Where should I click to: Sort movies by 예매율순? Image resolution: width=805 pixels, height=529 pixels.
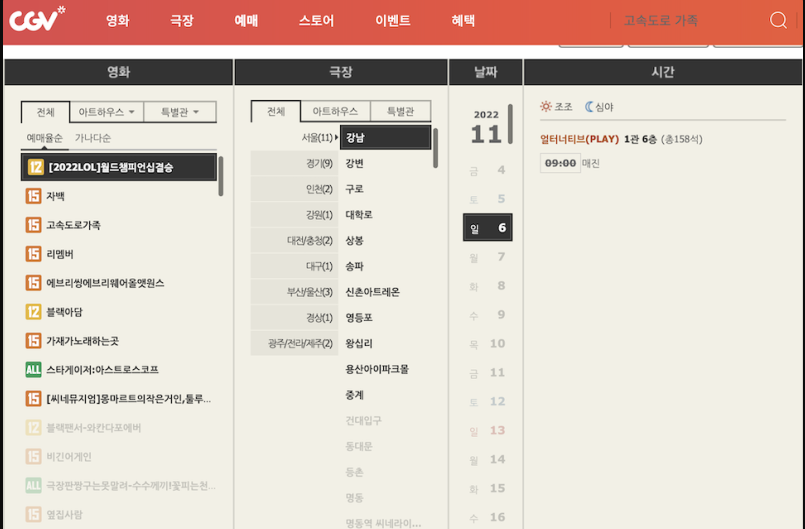click(x=45, y=138)
